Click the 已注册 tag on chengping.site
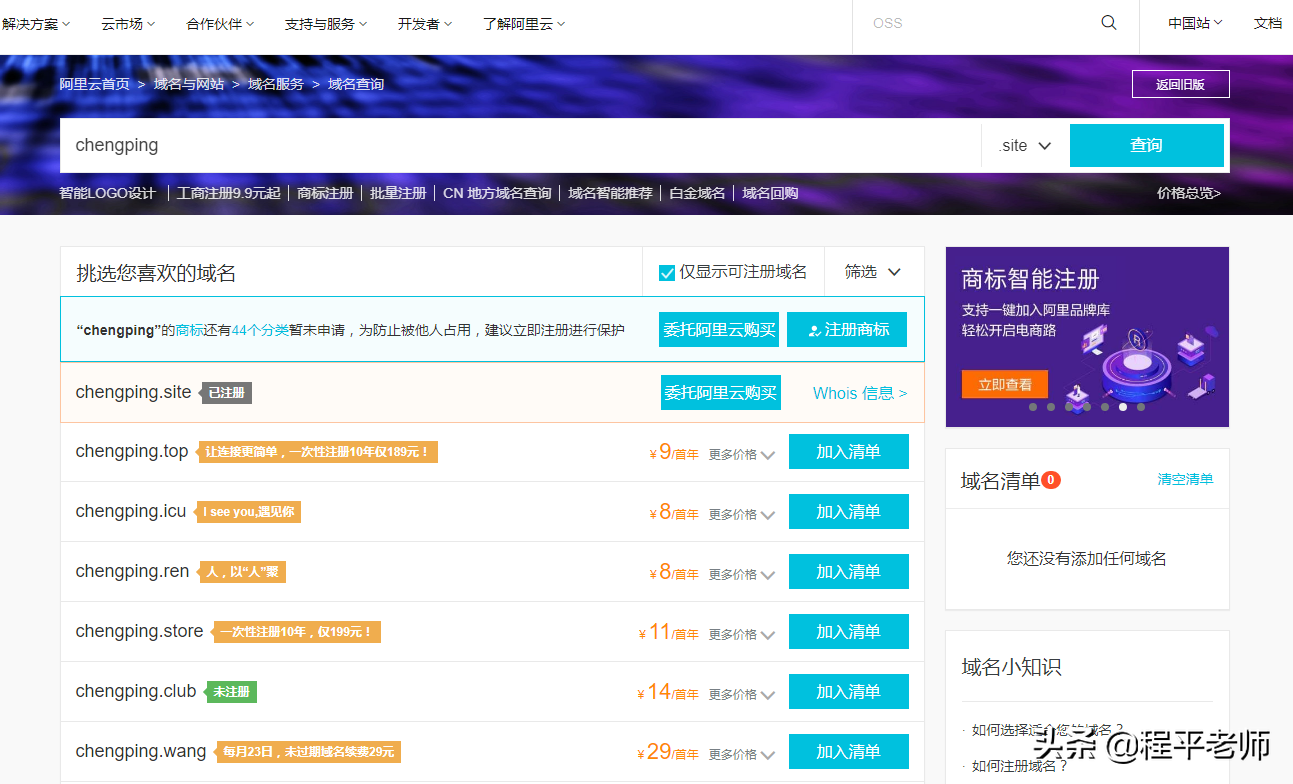Viewport: 1293px width, 784px height. coord(226,393)
